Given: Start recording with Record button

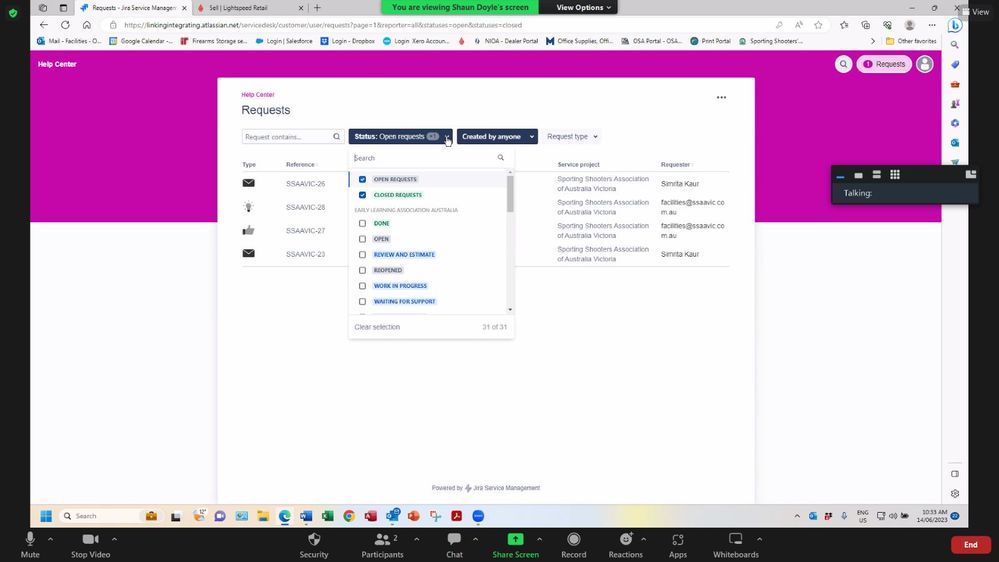Looking at the screenshot, I should click(573, 545).
